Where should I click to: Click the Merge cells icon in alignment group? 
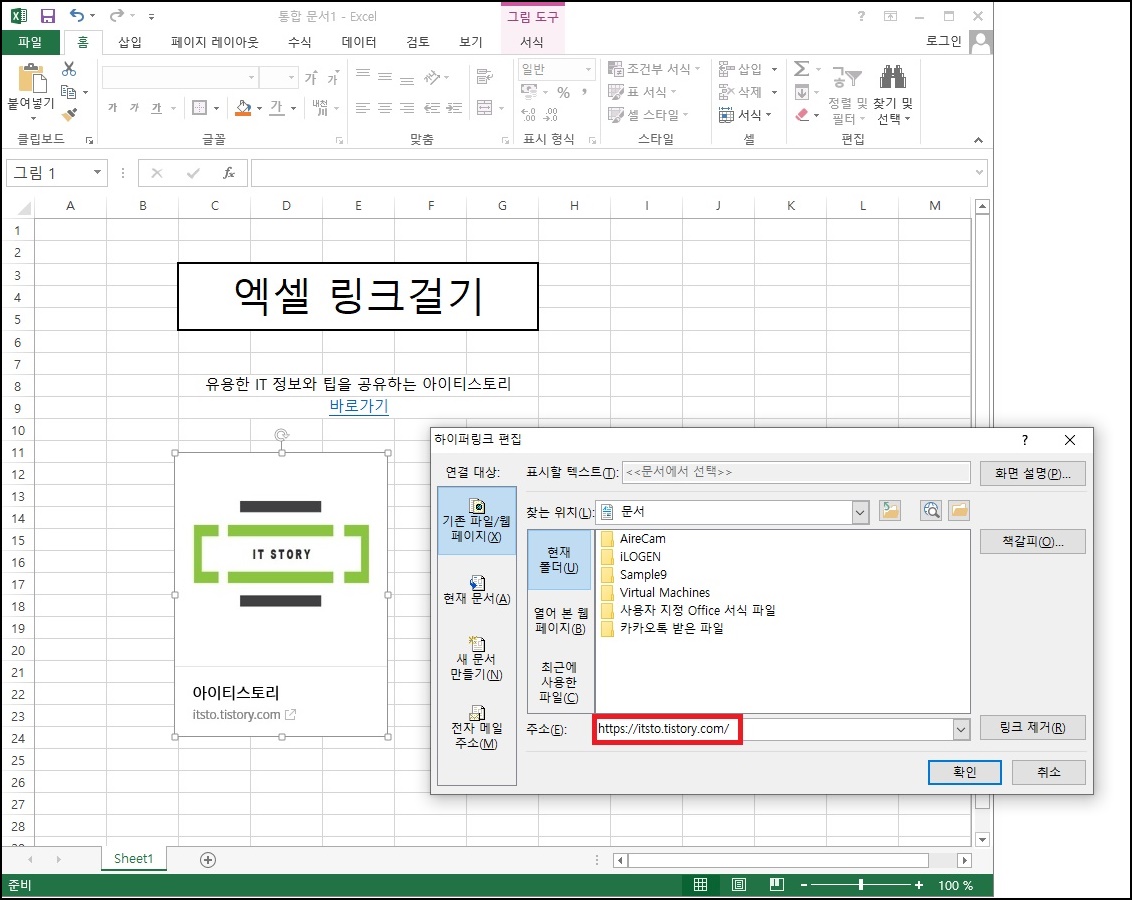[x=484, y=108]
